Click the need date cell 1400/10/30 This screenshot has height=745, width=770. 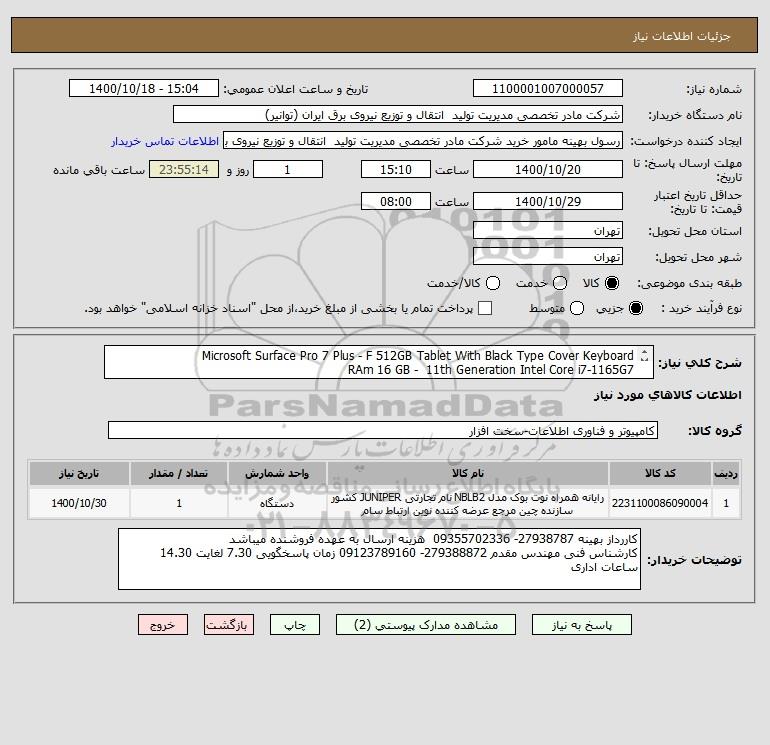(79, 503)
